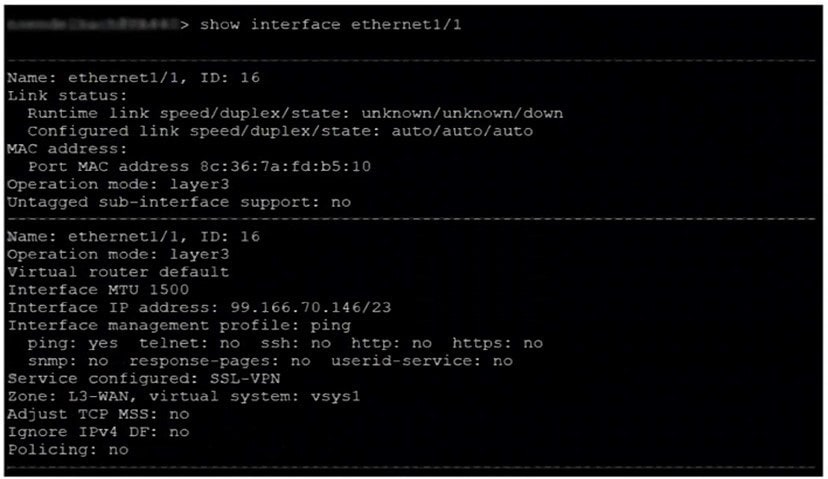Click the 'Interface MTU 1500' line
Image resolution: width=828 pixels, height=479 pixels.
98,290
